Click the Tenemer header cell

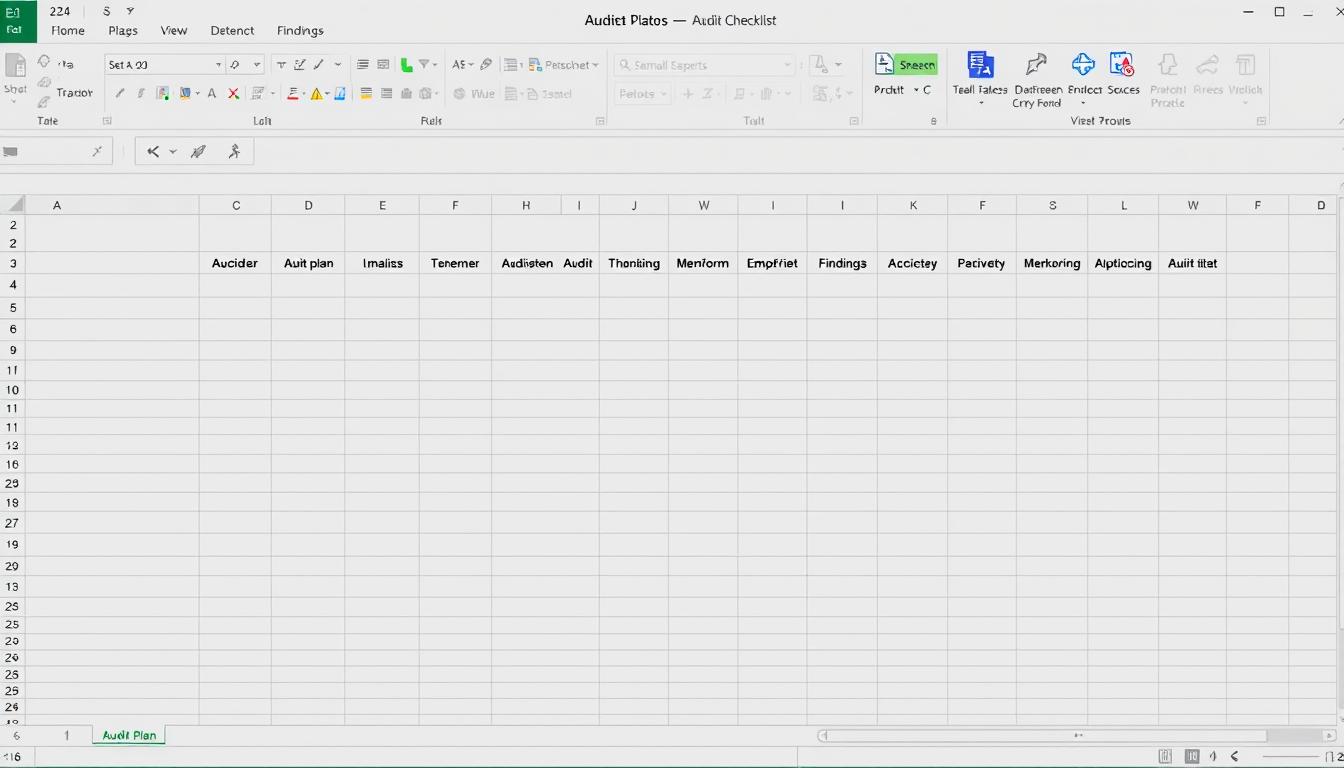(455, 263)
